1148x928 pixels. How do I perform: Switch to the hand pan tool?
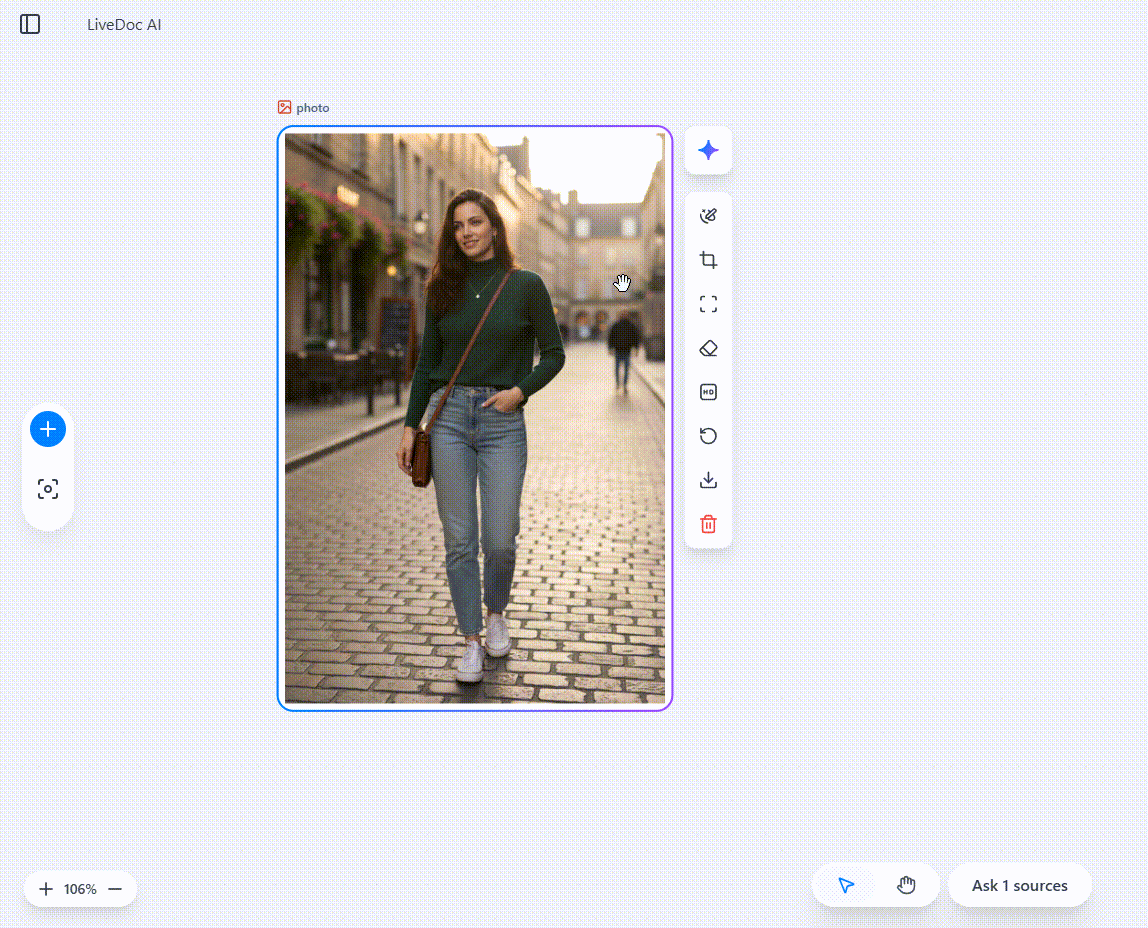[906, 885]
